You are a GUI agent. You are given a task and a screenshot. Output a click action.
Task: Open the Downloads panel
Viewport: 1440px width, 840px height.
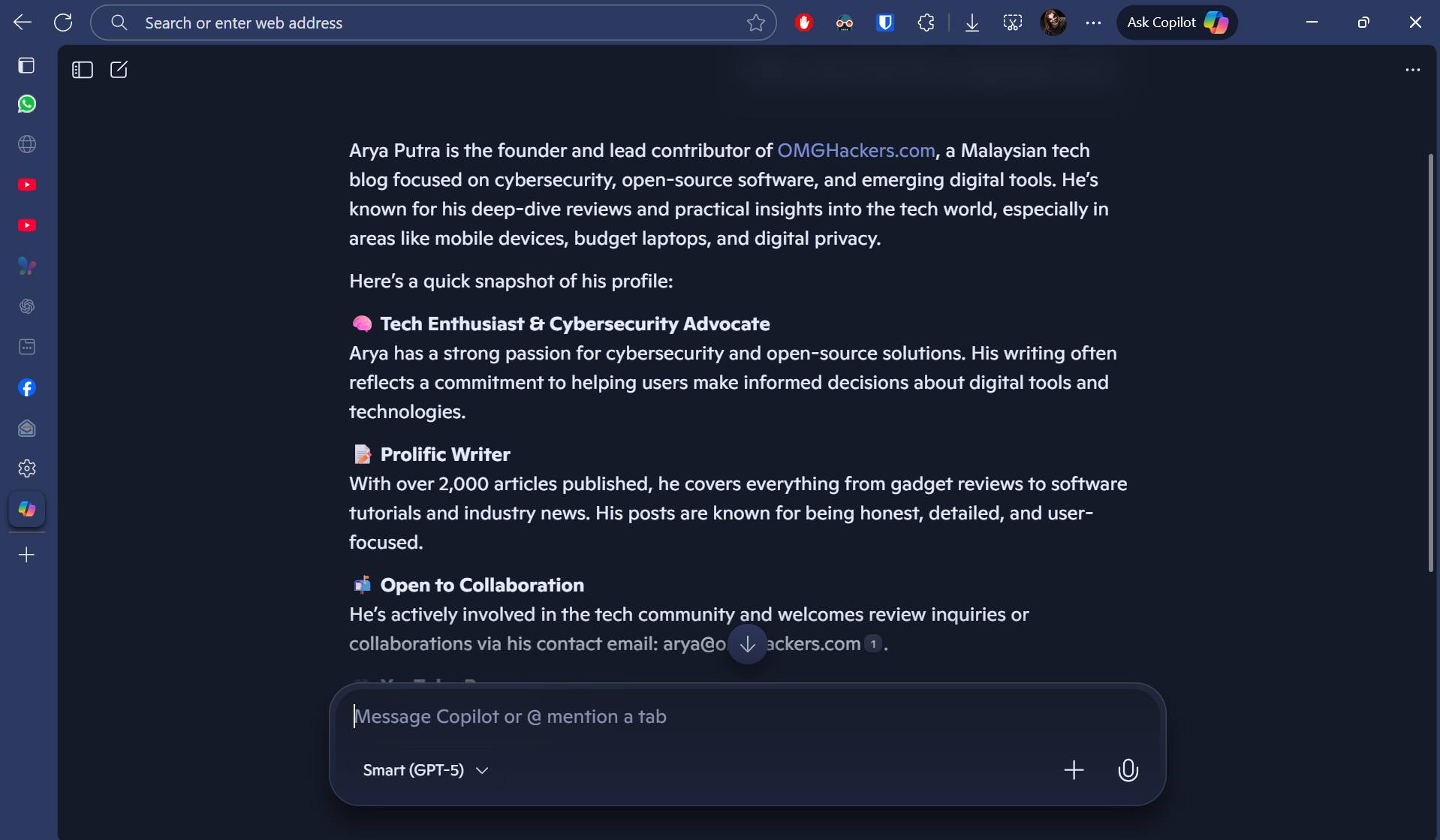point(972,23)
